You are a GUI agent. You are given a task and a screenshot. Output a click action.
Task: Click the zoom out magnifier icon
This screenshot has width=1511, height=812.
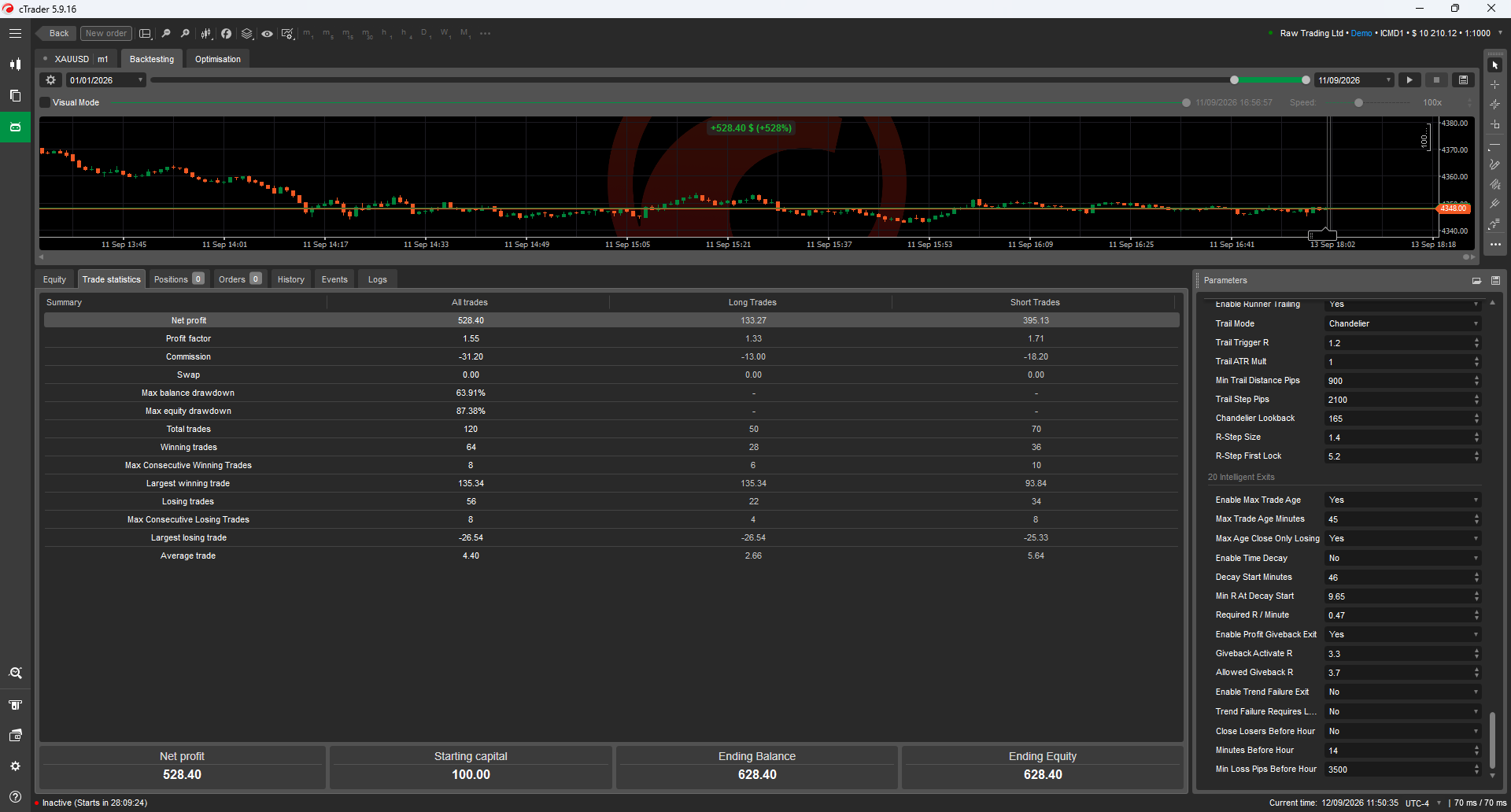(165, 33)
